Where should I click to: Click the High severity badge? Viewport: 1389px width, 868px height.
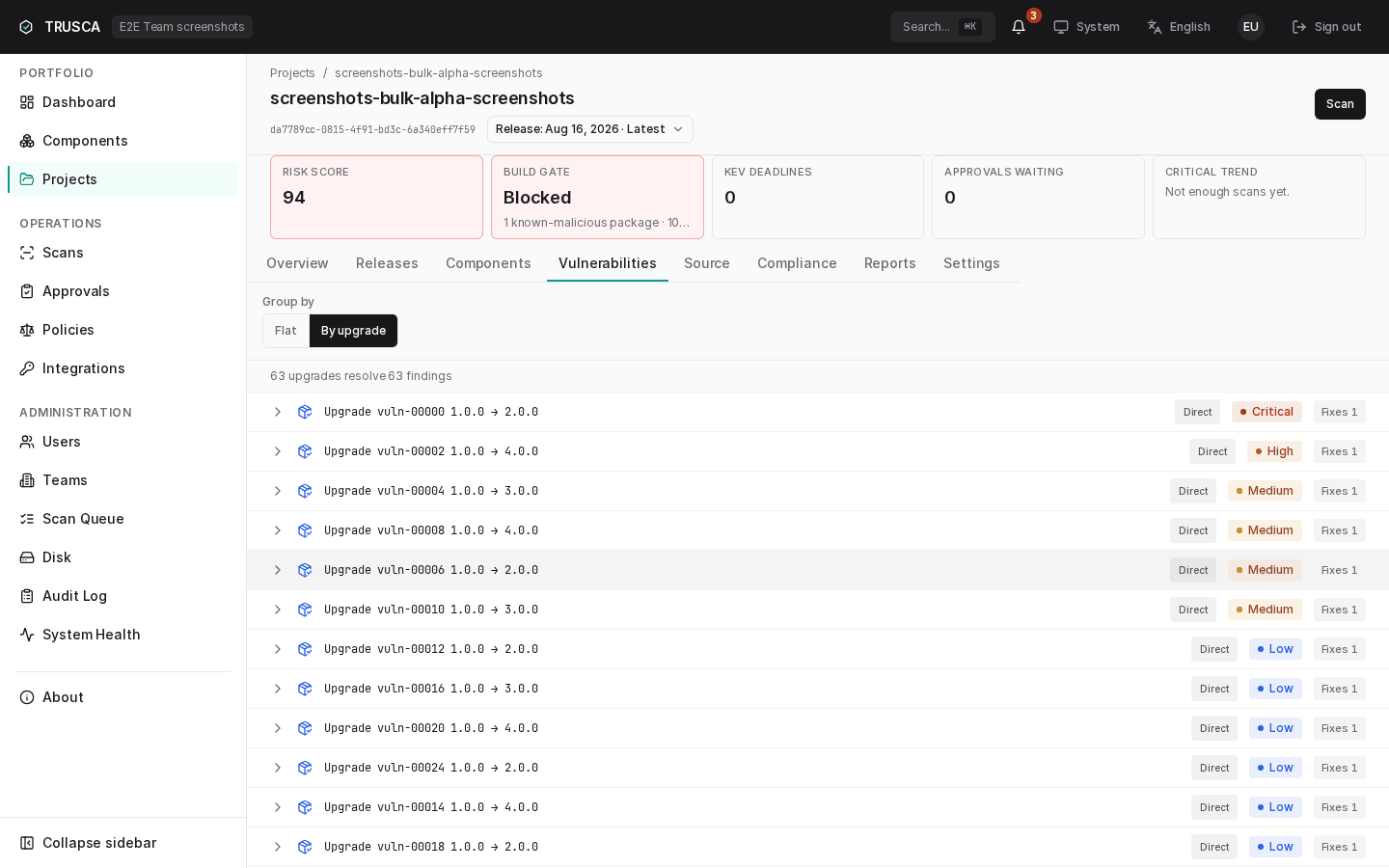[1274, 451]
